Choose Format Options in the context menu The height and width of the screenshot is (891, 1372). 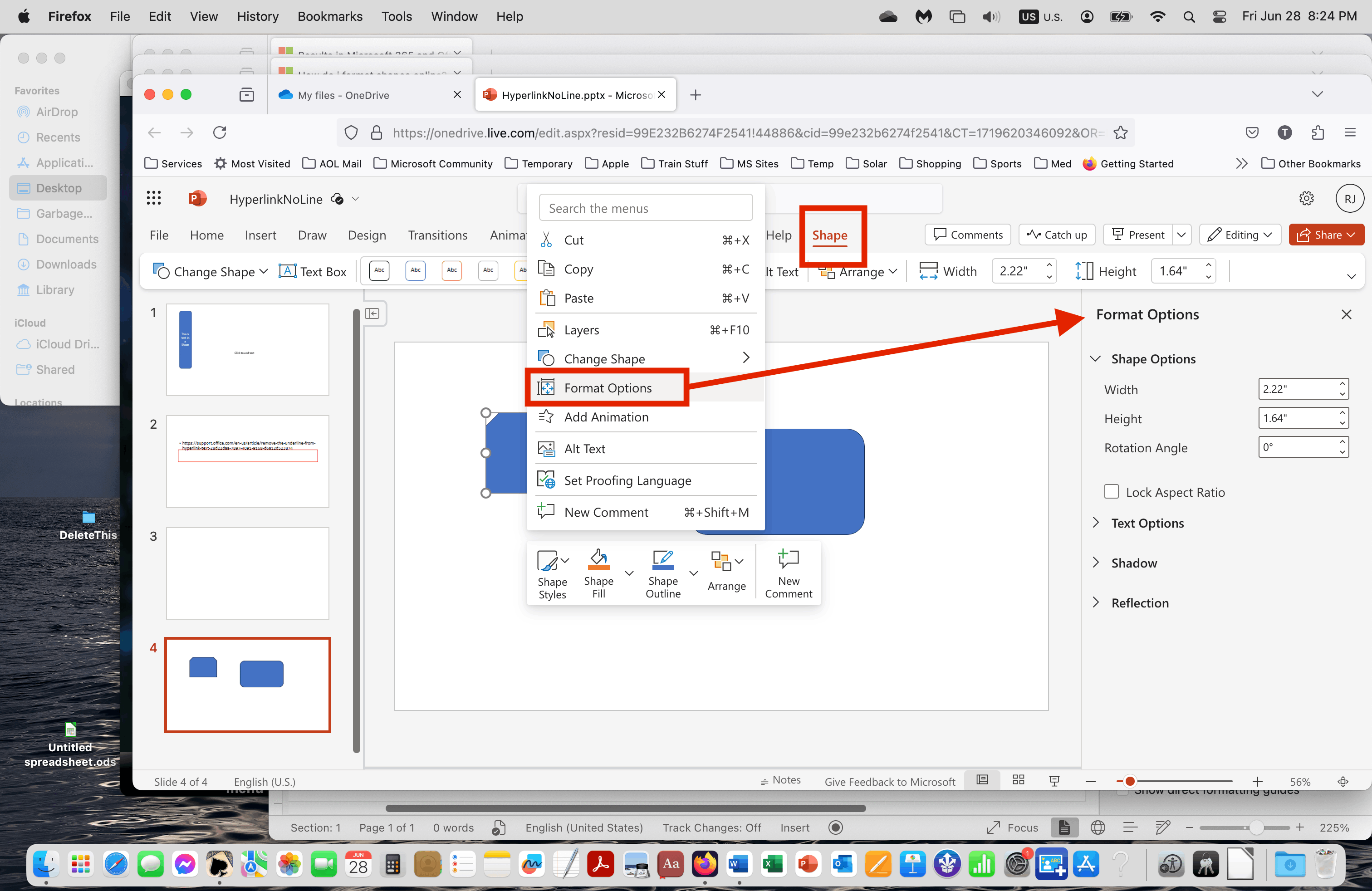608,388
